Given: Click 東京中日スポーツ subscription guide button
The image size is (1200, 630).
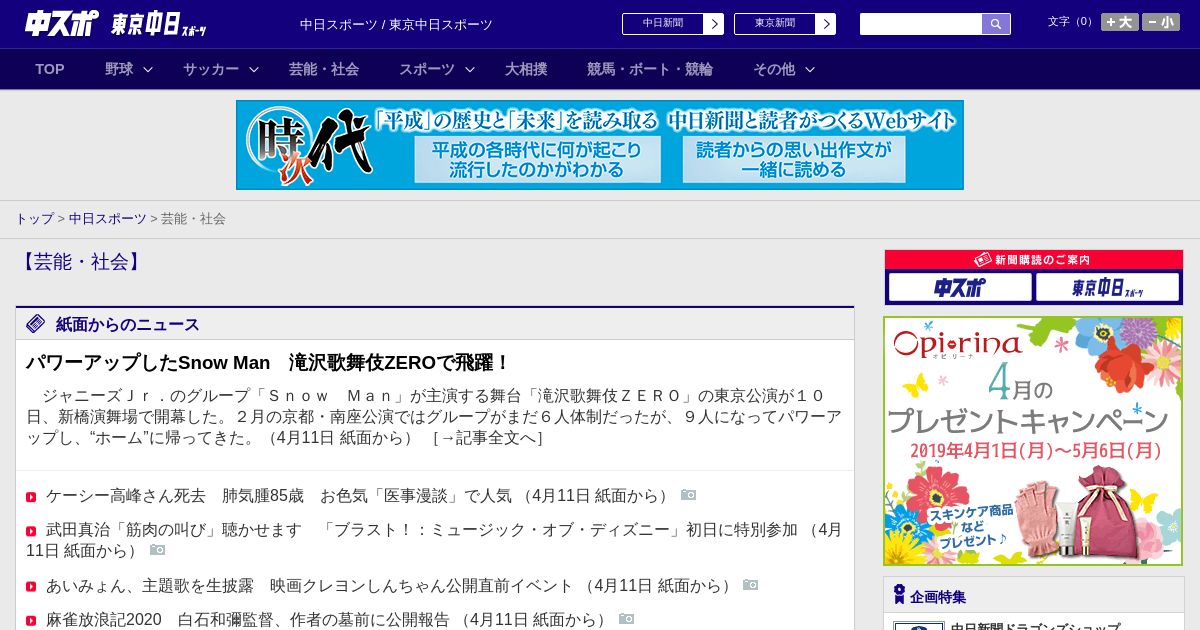Looking at the screenshot, I should tap(1107, 288).
